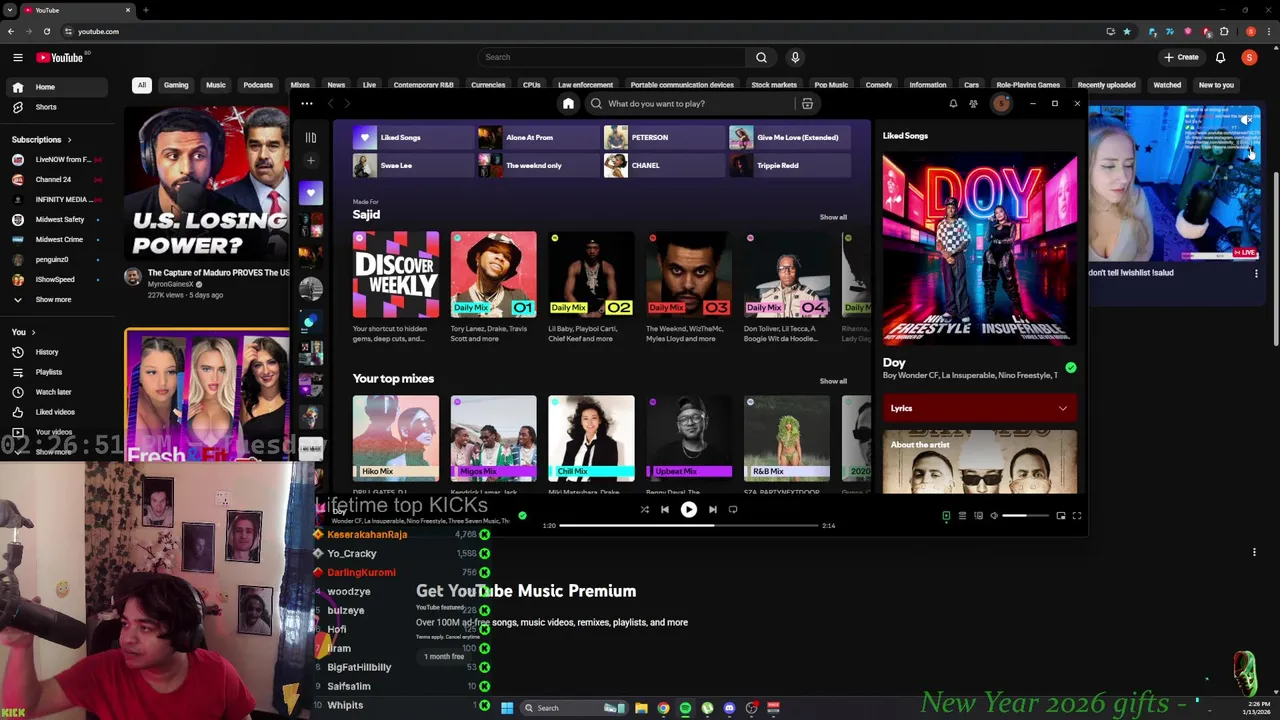The image size is (1280, 720).
Task: Show all Your top mixes
Action: [833, 381]
